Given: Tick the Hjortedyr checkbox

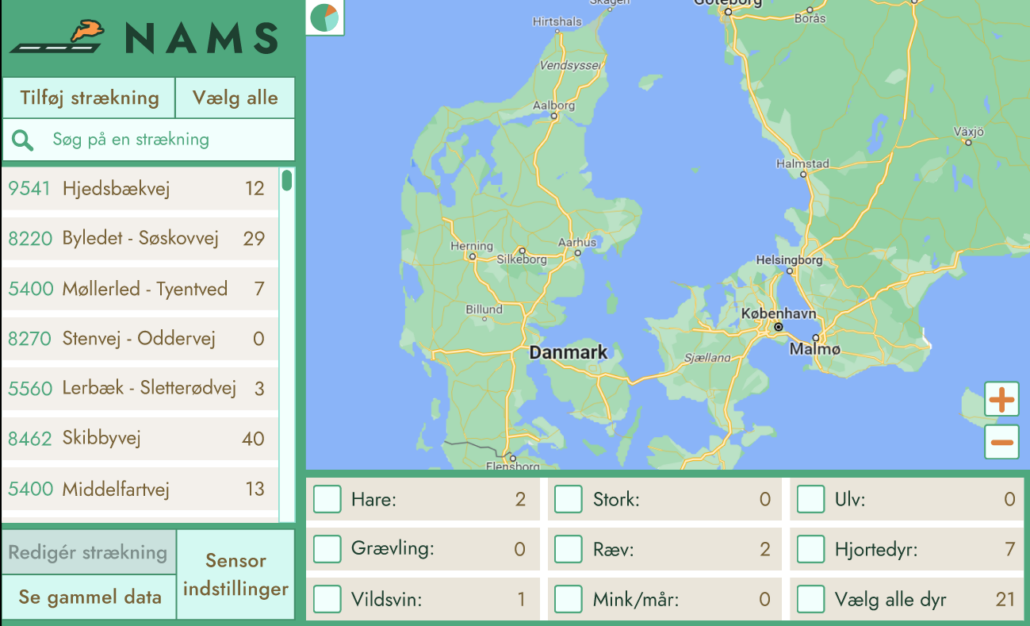Looking at the screenshot, I should pyautogui.click(x=810, y=549).
